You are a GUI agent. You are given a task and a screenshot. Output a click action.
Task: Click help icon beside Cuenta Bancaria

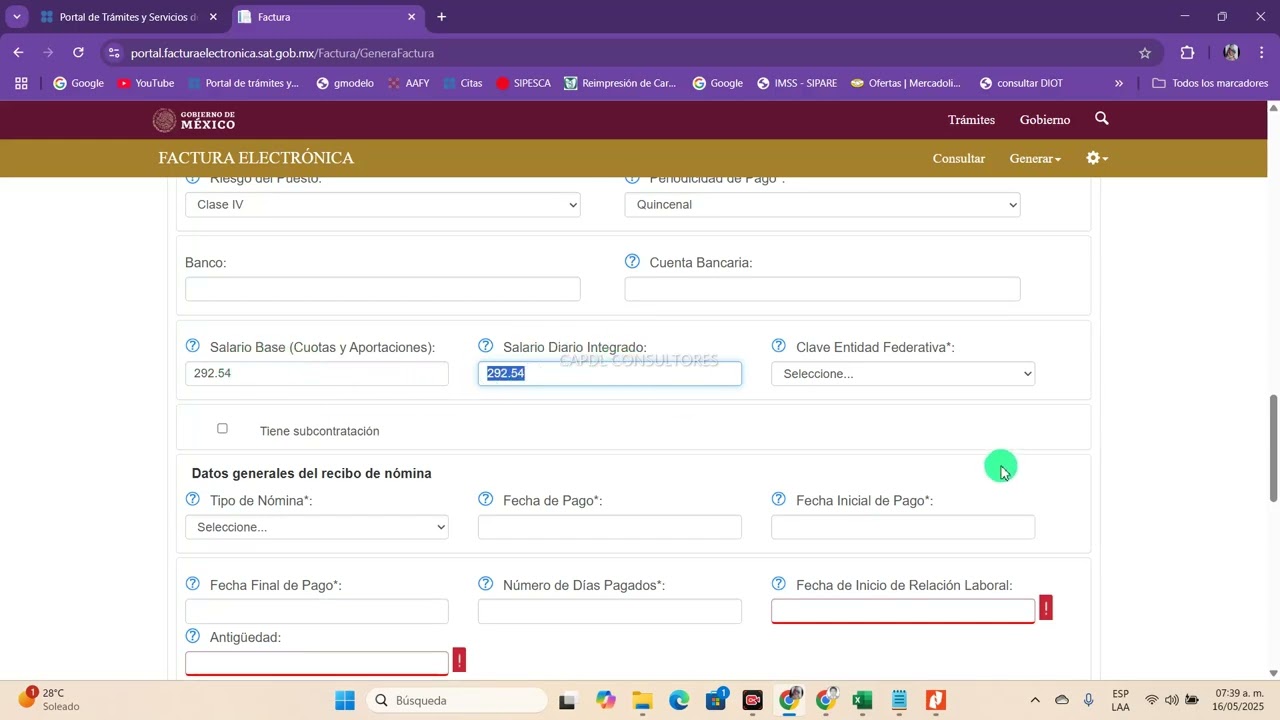(x=632, y=261)
